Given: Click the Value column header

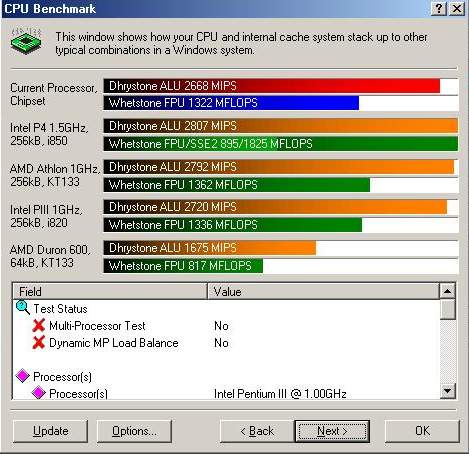Looking at the screenshot, I should point(323,291).
